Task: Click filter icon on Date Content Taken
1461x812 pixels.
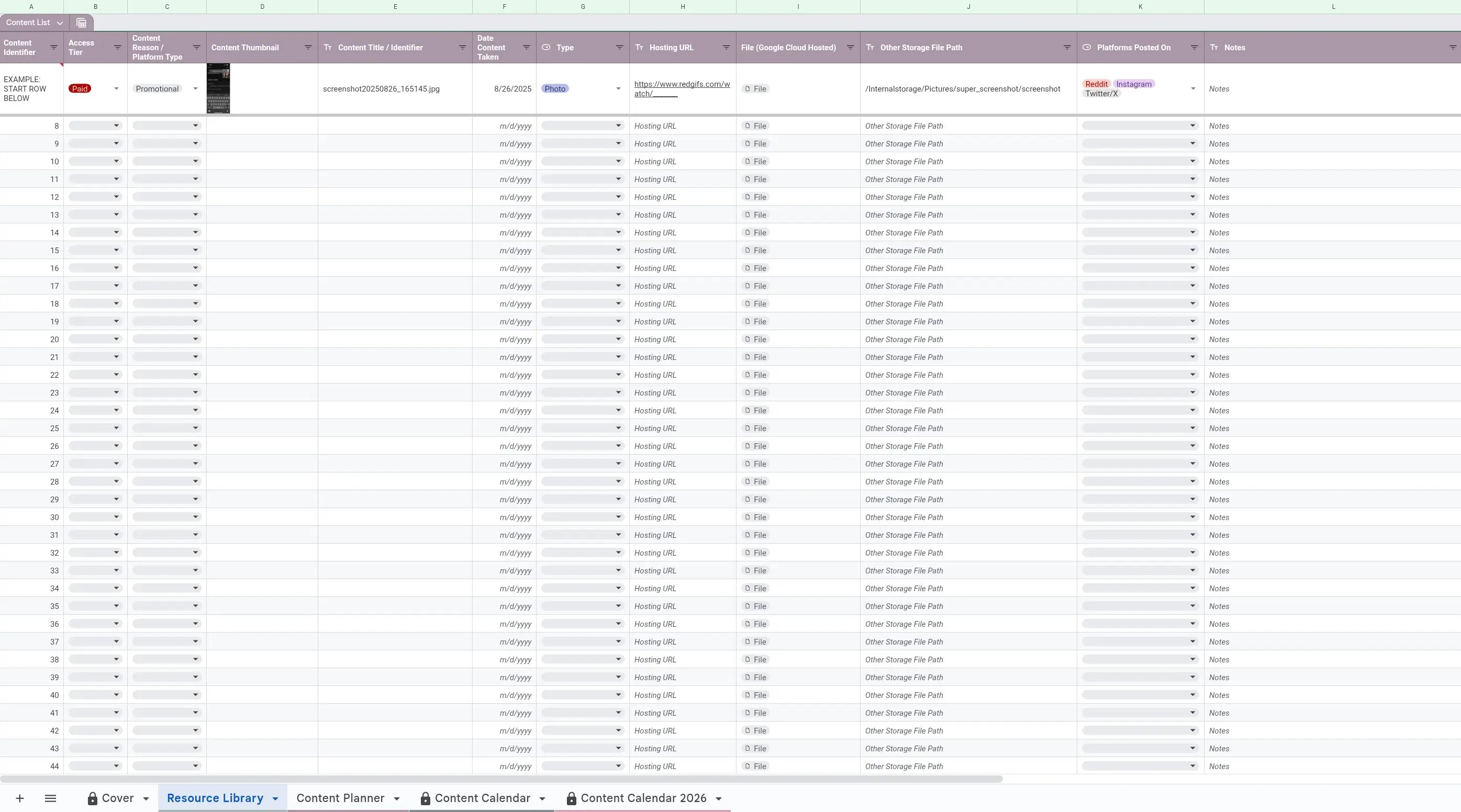Action: [526, 48]
